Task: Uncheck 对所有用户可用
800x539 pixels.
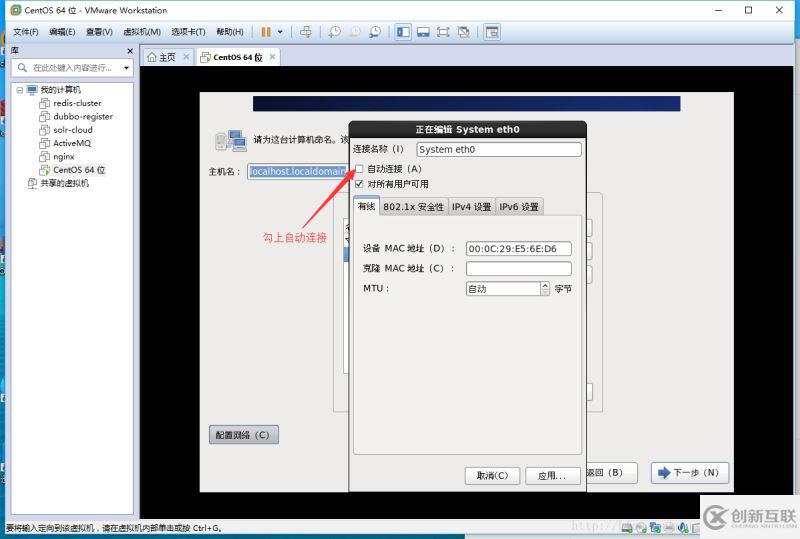Action: point(359,184)
